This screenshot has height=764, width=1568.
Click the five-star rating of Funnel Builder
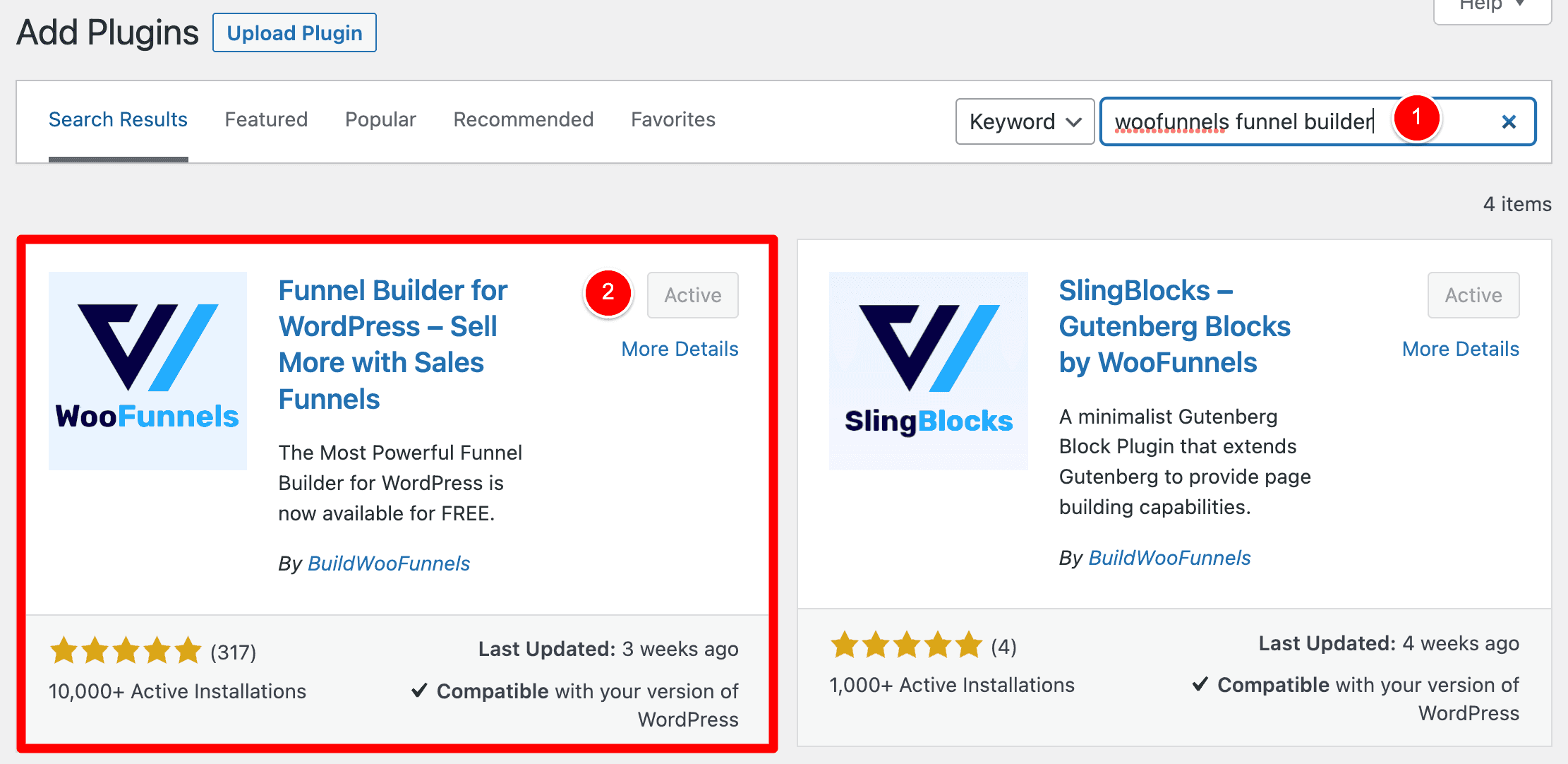(x=126, y=650)
